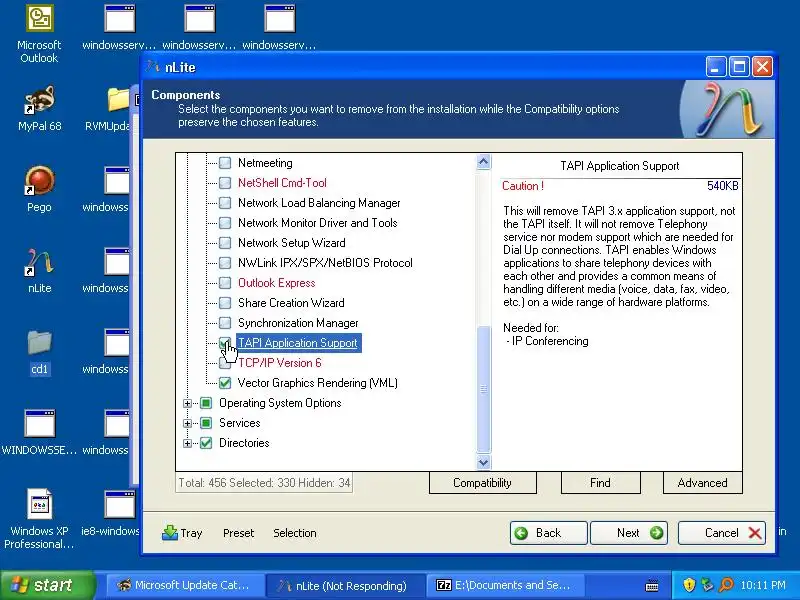This screenshot has width=800, height=600.
Task: Click the Find button
Action: [601, 483]
